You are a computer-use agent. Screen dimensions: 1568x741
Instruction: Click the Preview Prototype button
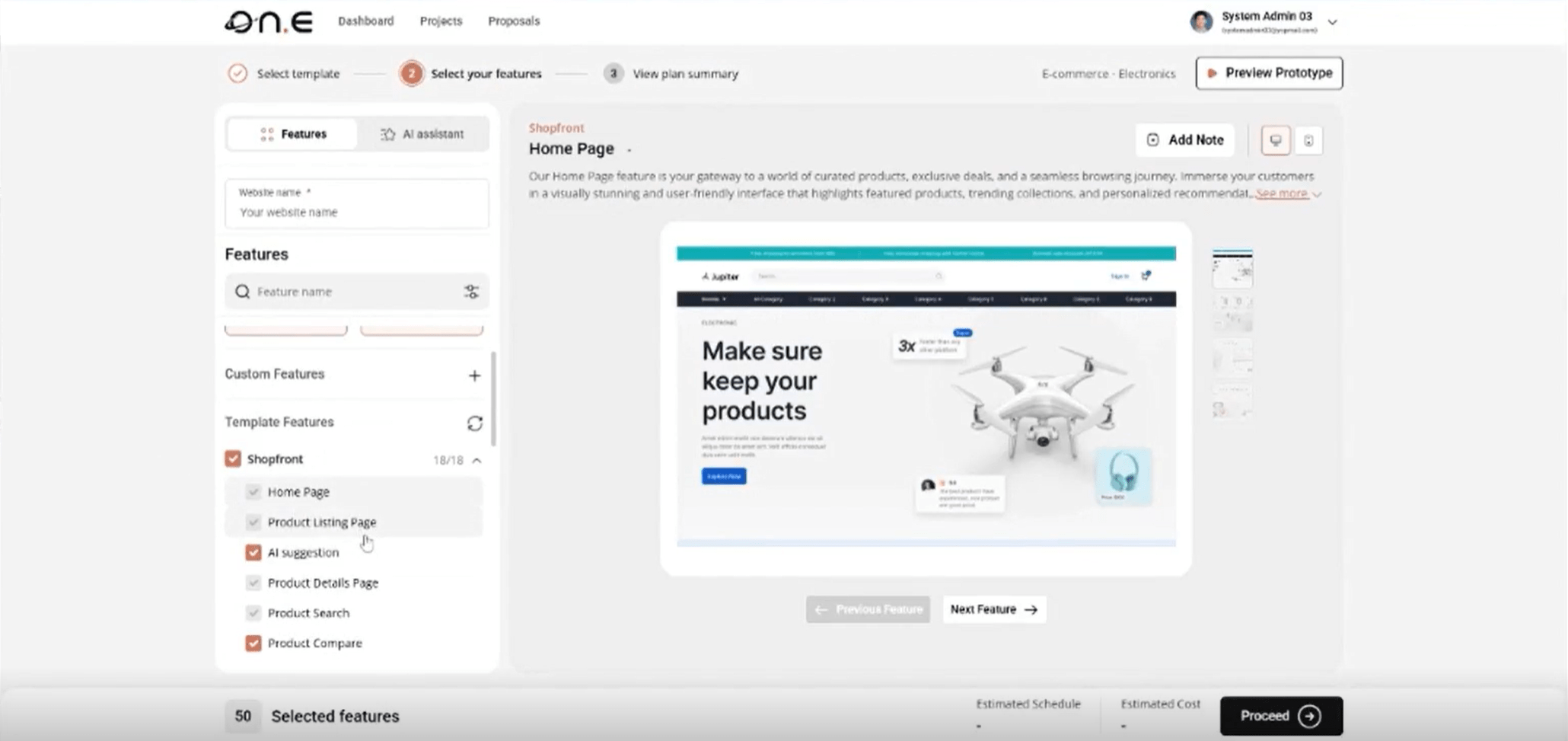tap(1269, 73)
